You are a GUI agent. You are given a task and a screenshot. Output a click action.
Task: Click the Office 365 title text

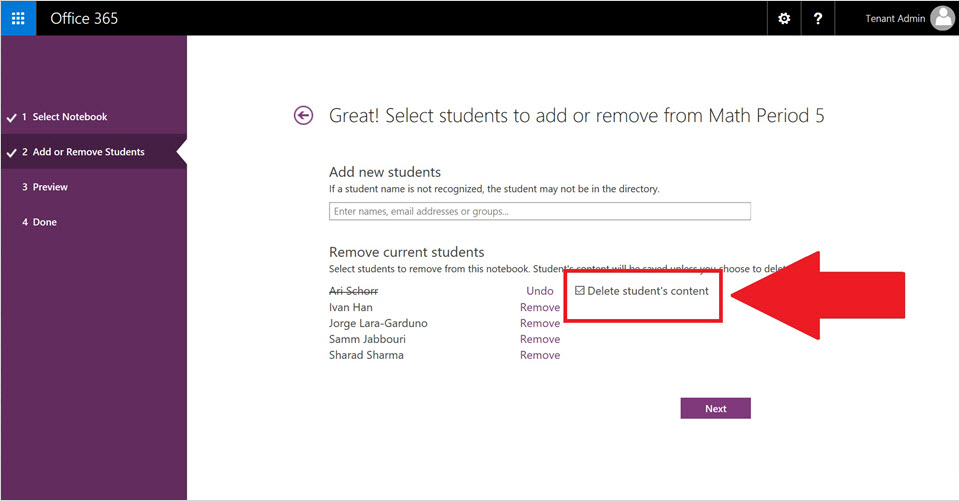coord(85,18)
